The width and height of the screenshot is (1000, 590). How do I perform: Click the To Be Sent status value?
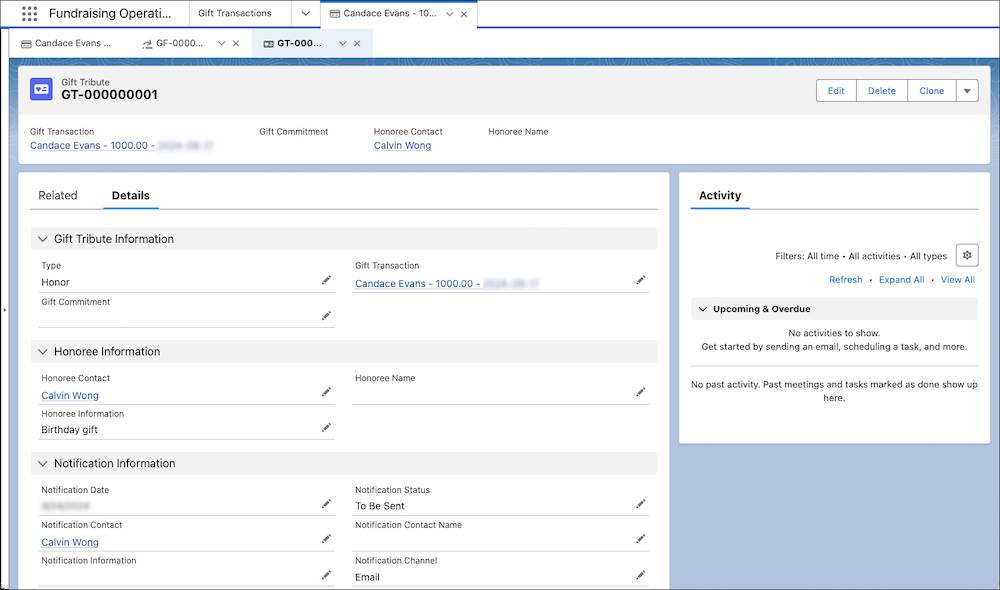[379, 506]
